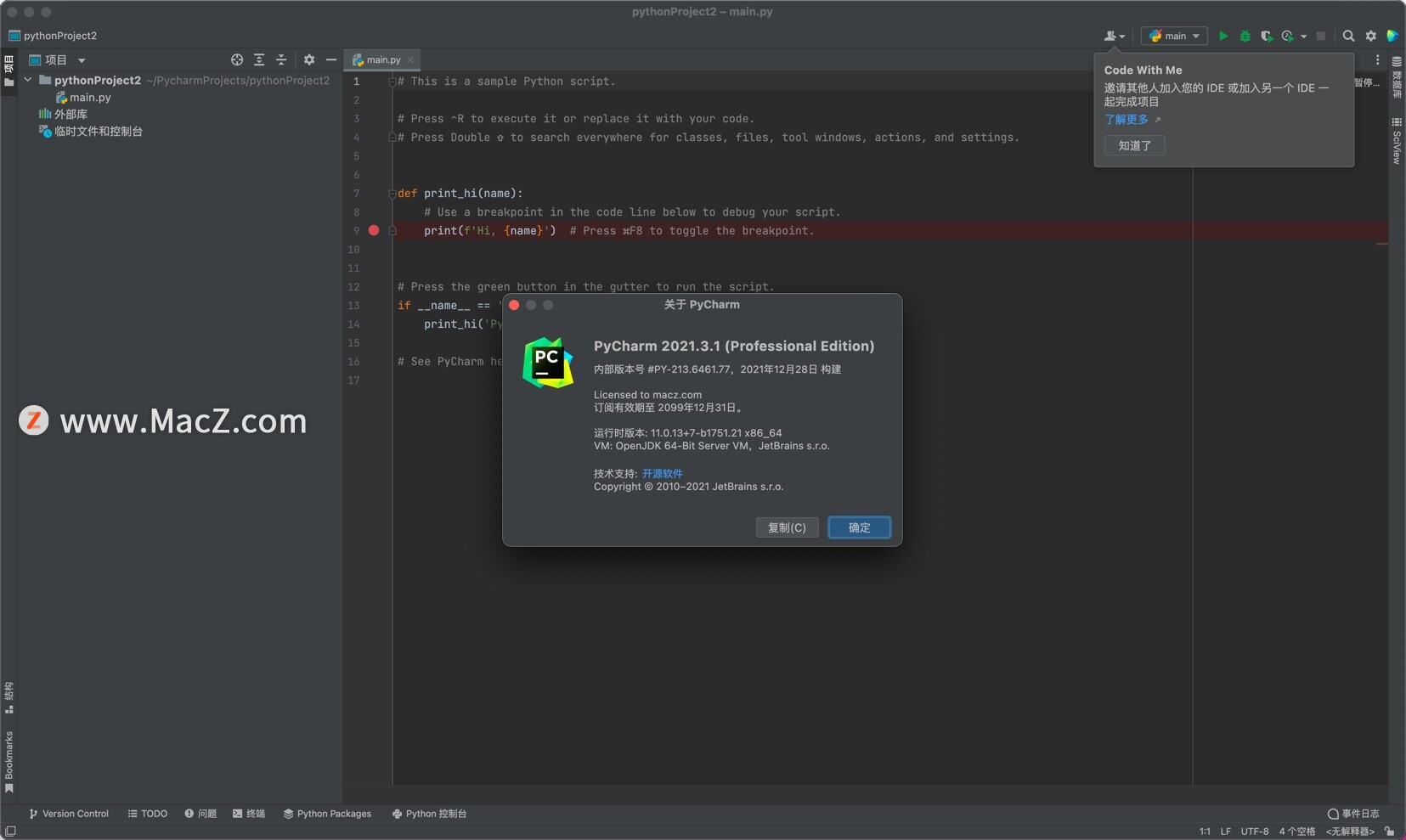Run main with green play icon
Screen dimensions: 1406x840
1223,36
